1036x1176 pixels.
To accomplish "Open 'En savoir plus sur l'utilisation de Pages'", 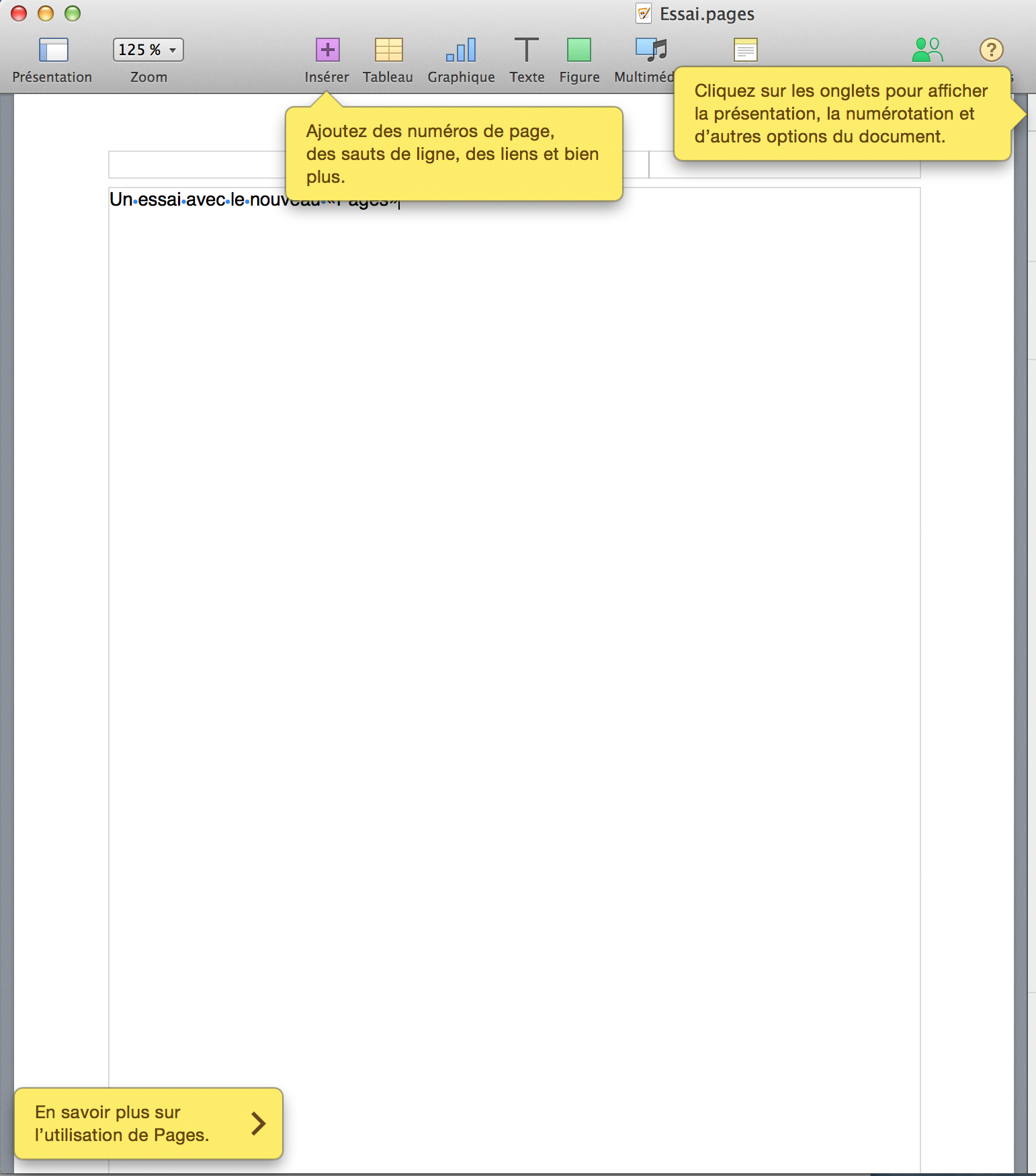I will click(122, 1124).
